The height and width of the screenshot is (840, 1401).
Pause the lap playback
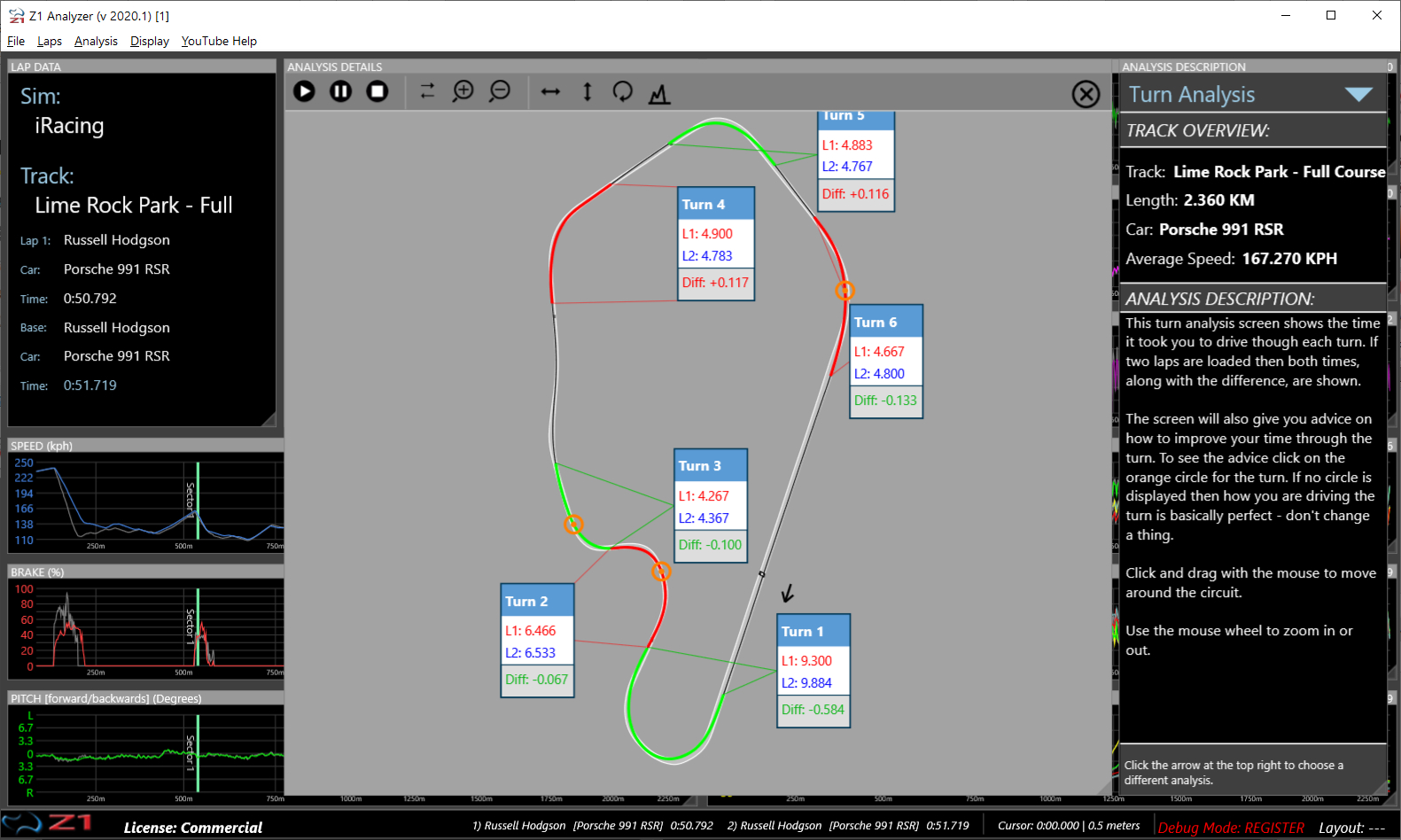click(x=340, y=91)
